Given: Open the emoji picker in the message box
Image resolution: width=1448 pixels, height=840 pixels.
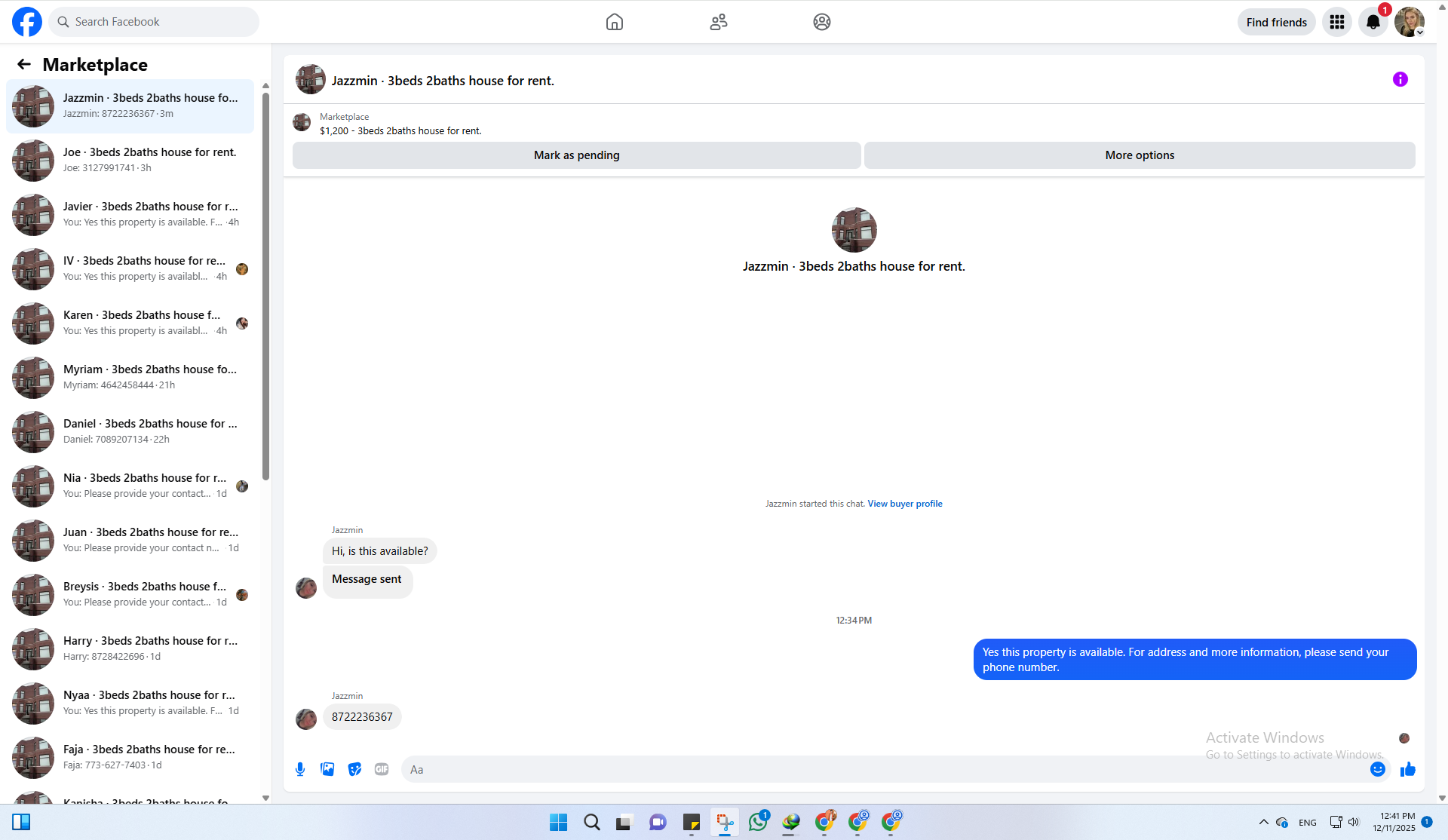Looking at the screenshot, I should (1377, 769).
